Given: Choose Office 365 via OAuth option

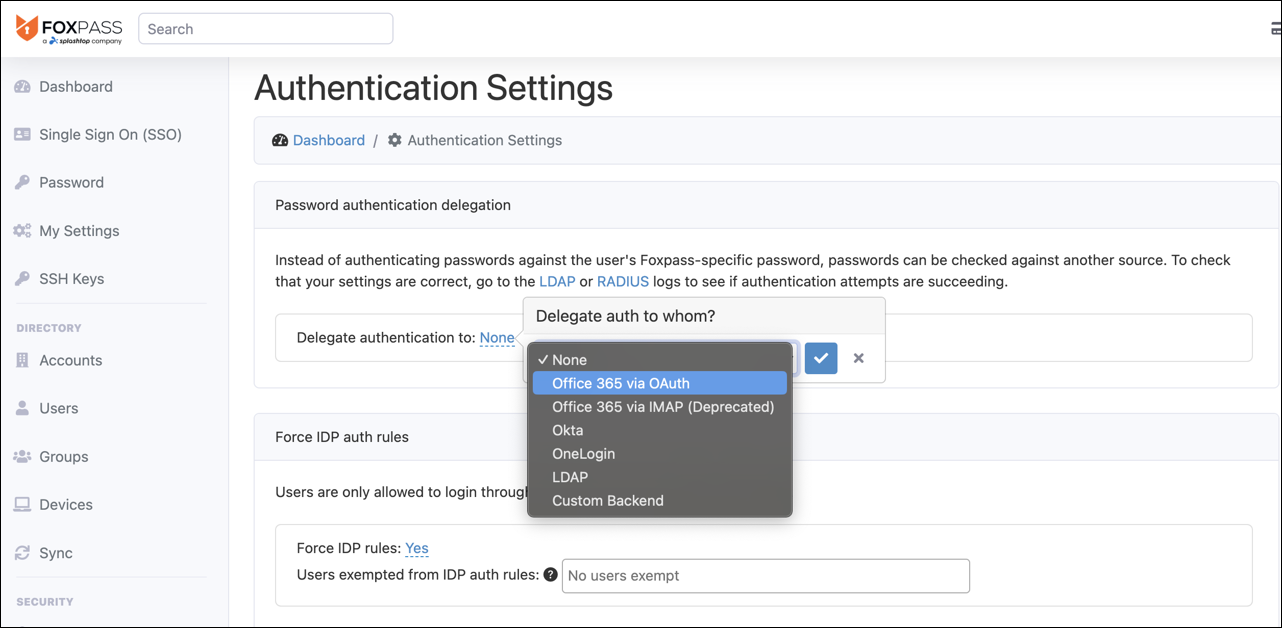Looking at the screenshot, I should point(660,383).
